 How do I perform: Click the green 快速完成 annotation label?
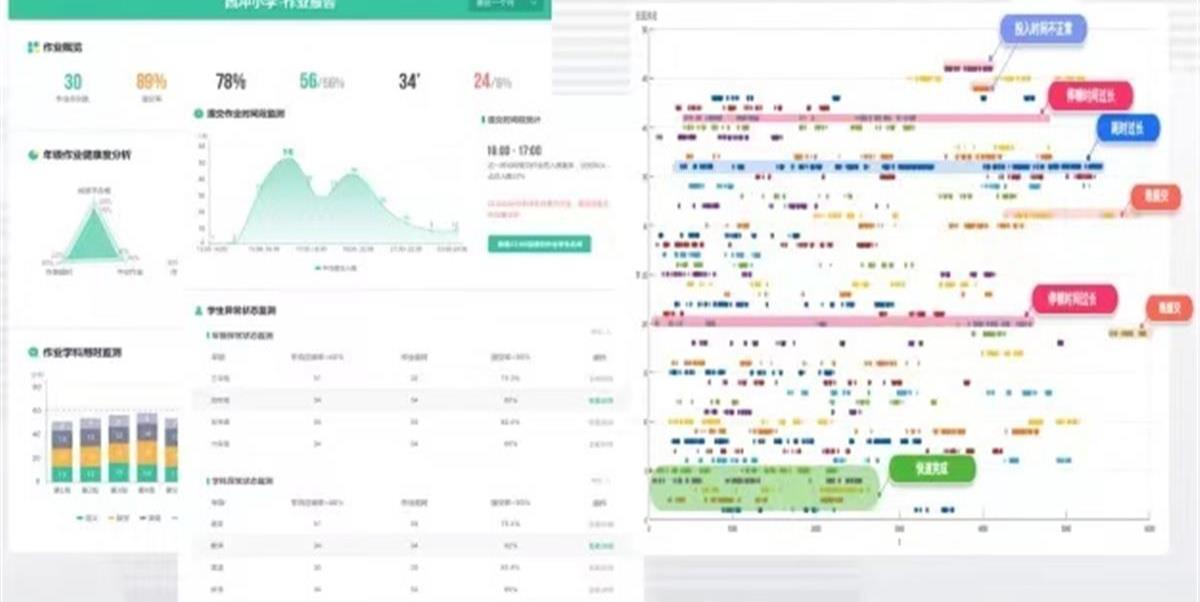pos(931,469)
